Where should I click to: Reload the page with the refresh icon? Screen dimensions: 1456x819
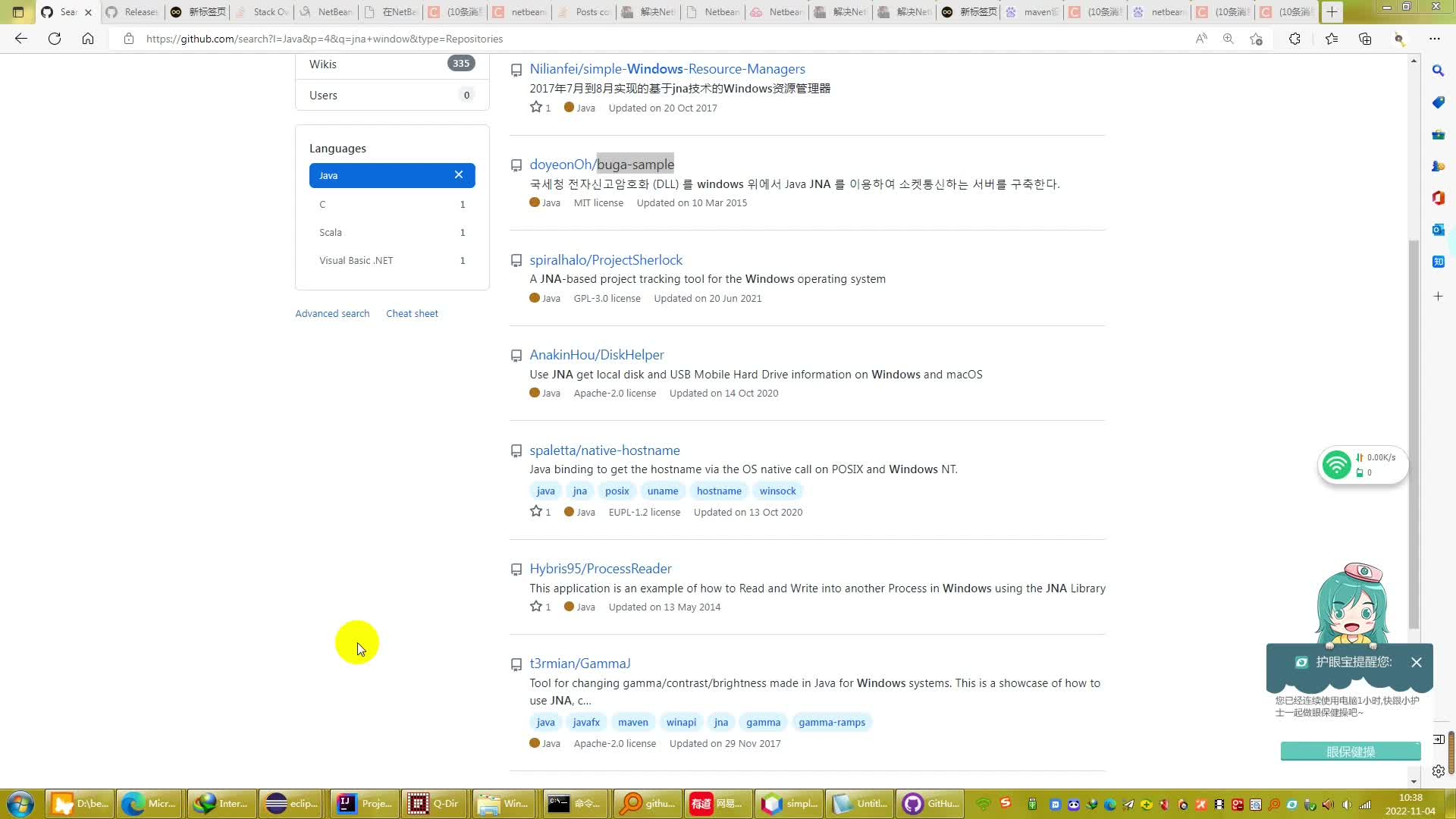pos(55,39)
